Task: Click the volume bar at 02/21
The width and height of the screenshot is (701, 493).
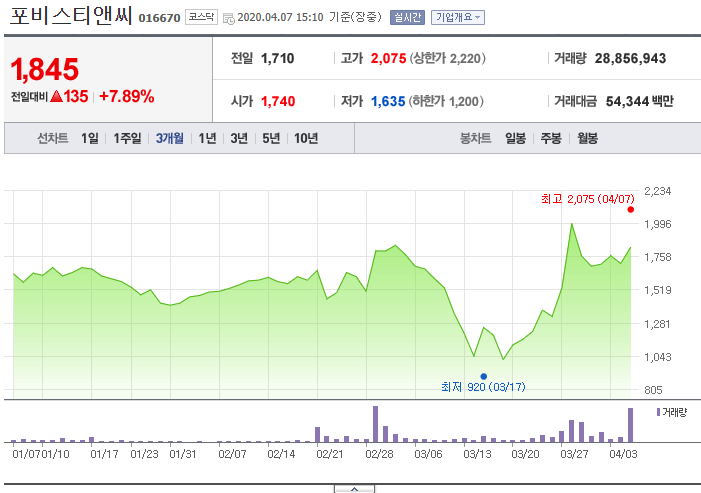Action: point(318,434)
